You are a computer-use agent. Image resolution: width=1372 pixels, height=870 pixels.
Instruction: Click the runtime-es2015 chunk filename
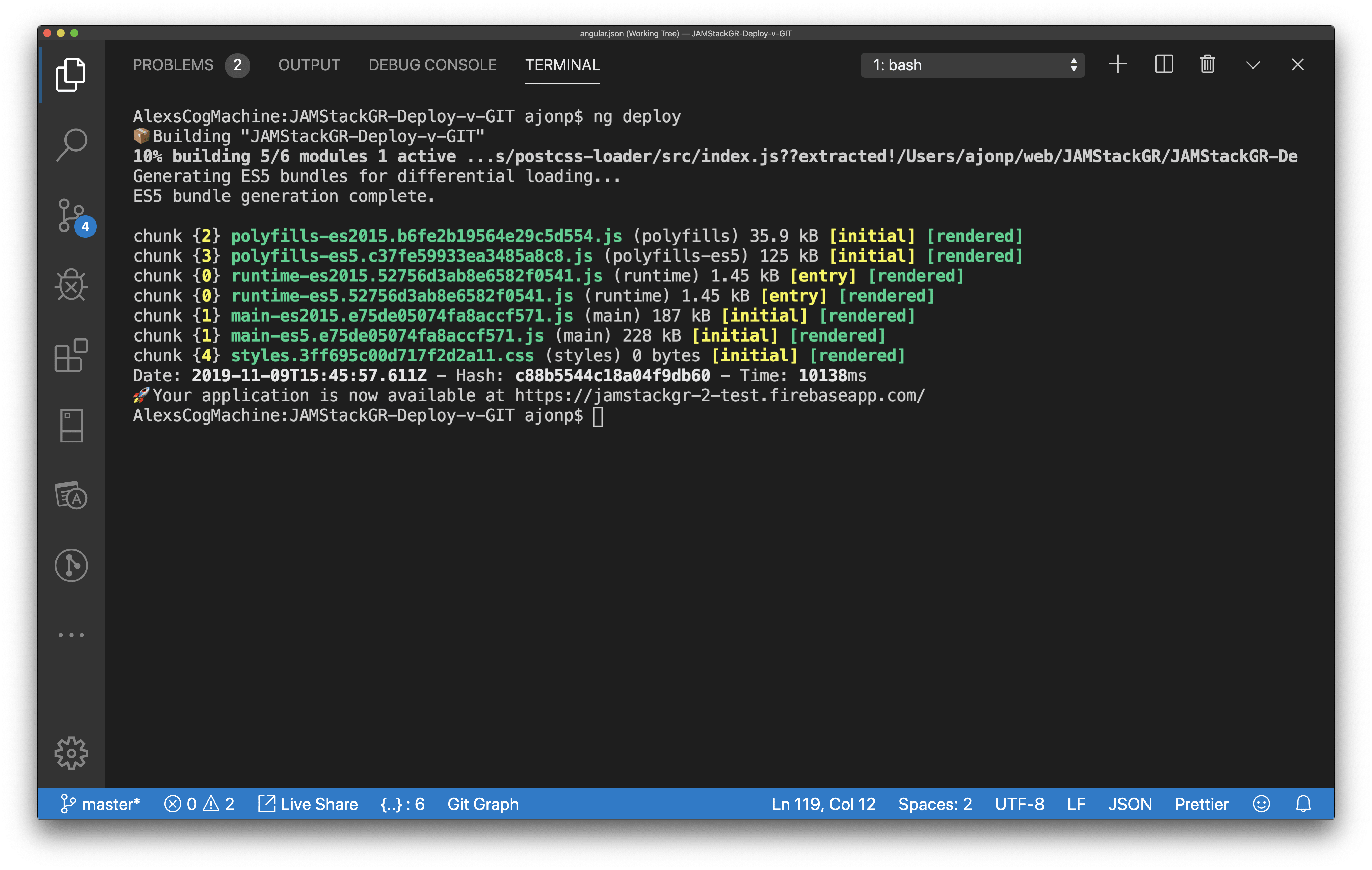417,276
